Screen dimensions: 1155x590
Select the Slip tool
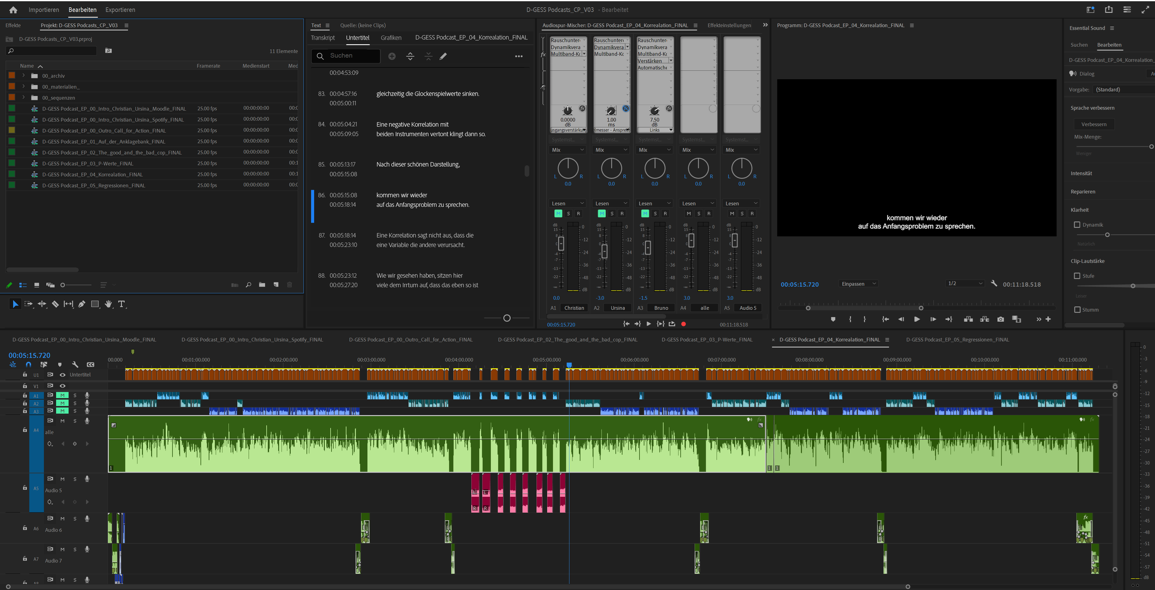(69, 303)
